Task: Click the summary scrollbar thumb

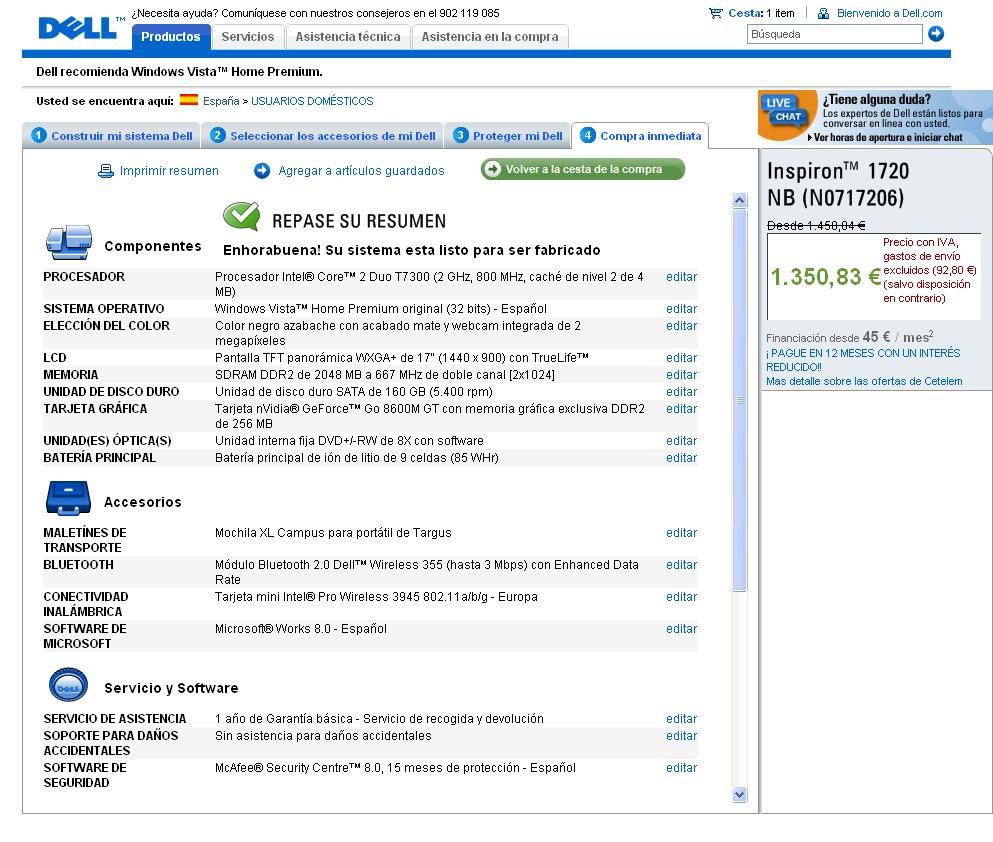Action: click(x=739, y=400)
